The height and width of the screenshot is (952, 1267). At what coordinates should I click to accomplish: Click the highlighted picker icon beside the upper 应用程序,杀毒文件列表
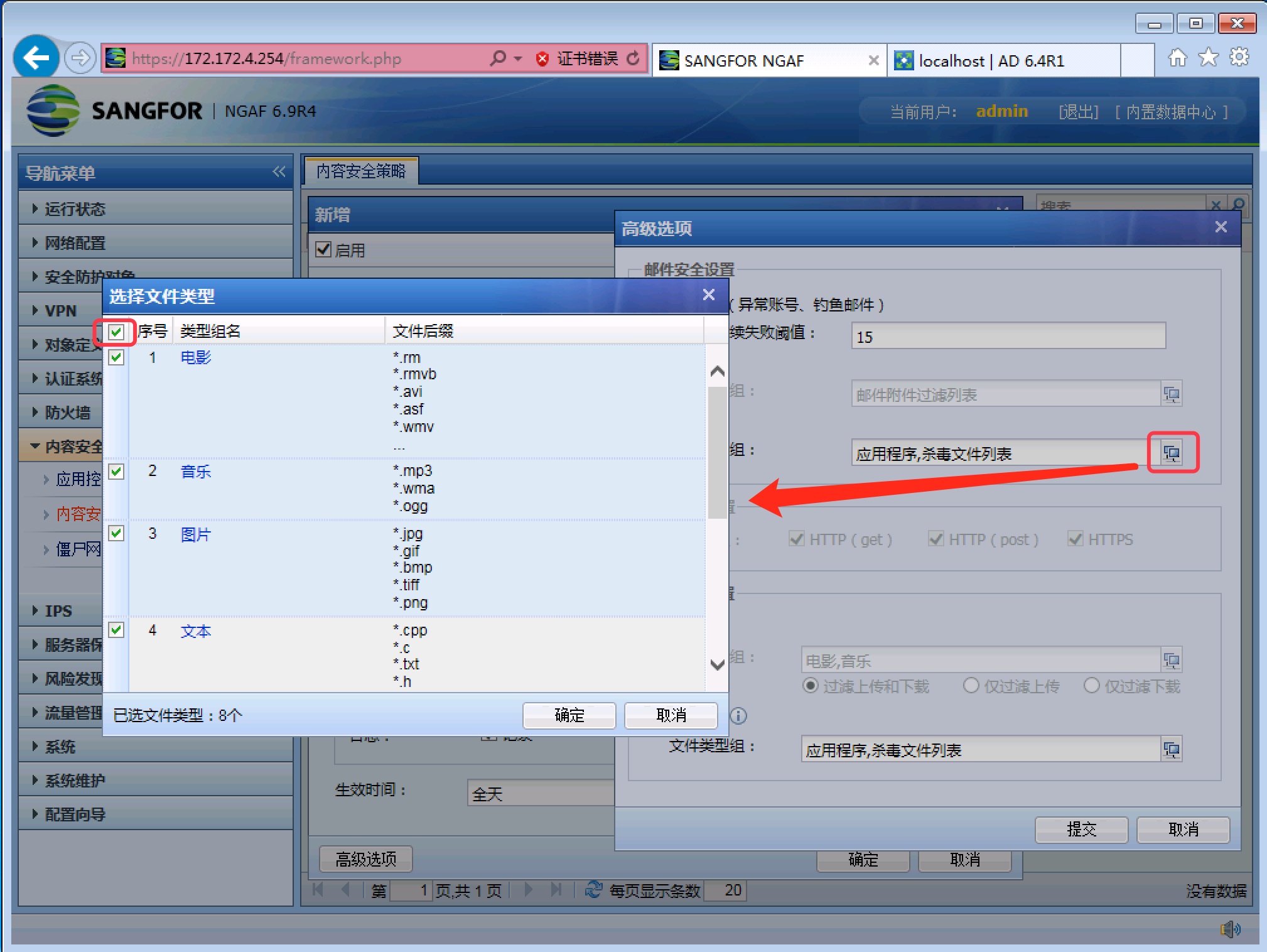pyautogui.click(x=1172, y=453)
